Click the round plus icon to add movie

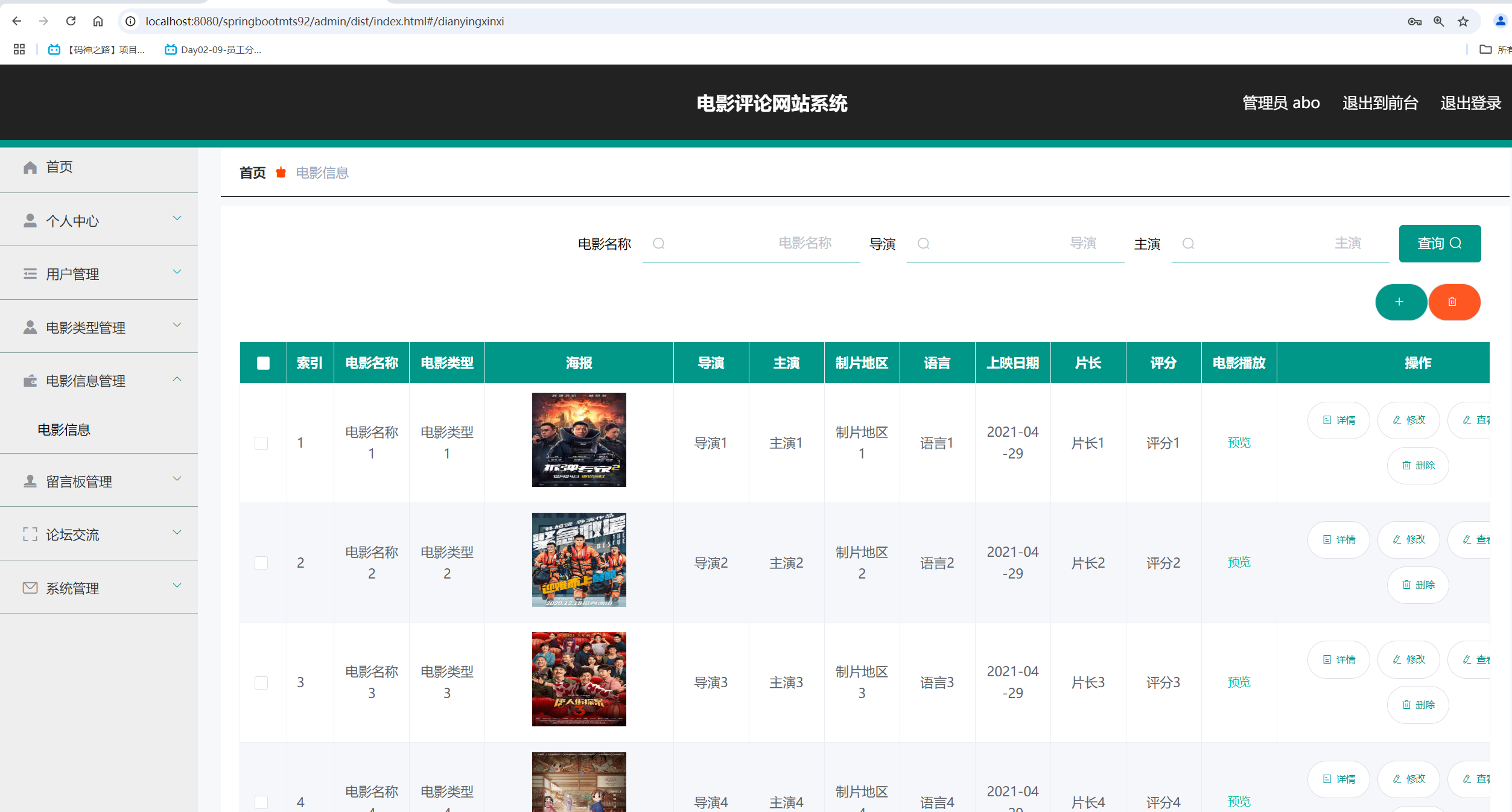click(x=1401, y=302)
